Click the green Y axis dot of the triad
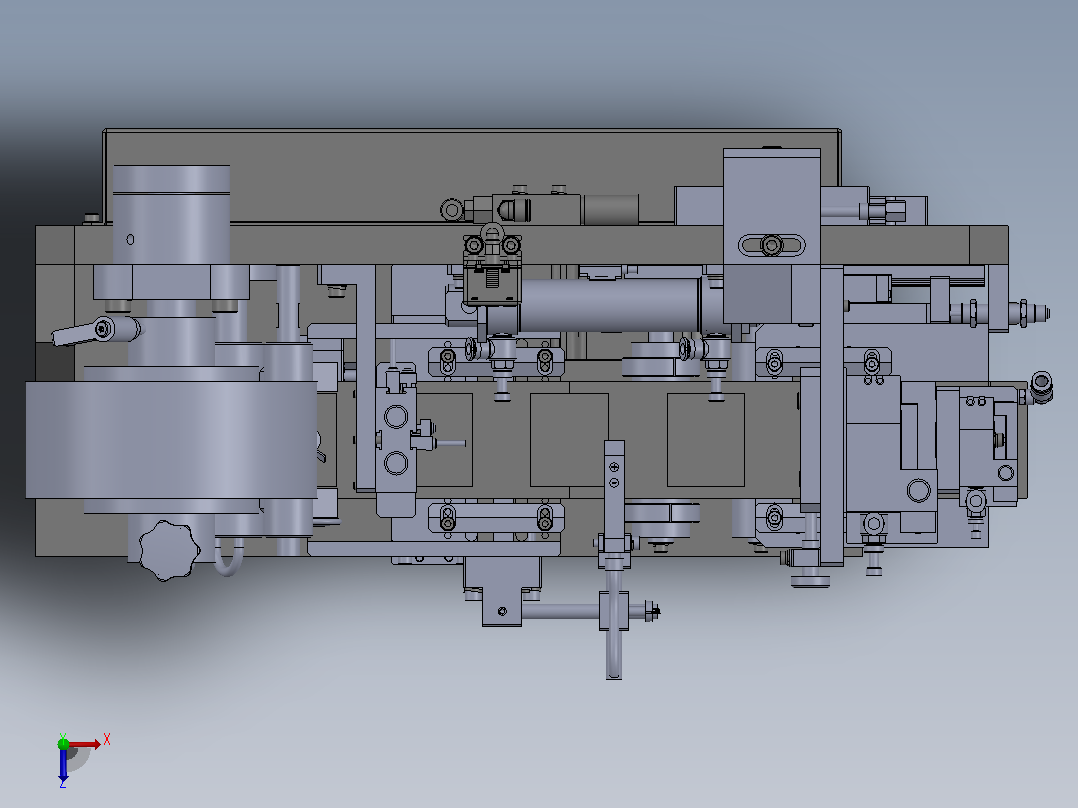1078x808 pixels. [x=63, y=743]
